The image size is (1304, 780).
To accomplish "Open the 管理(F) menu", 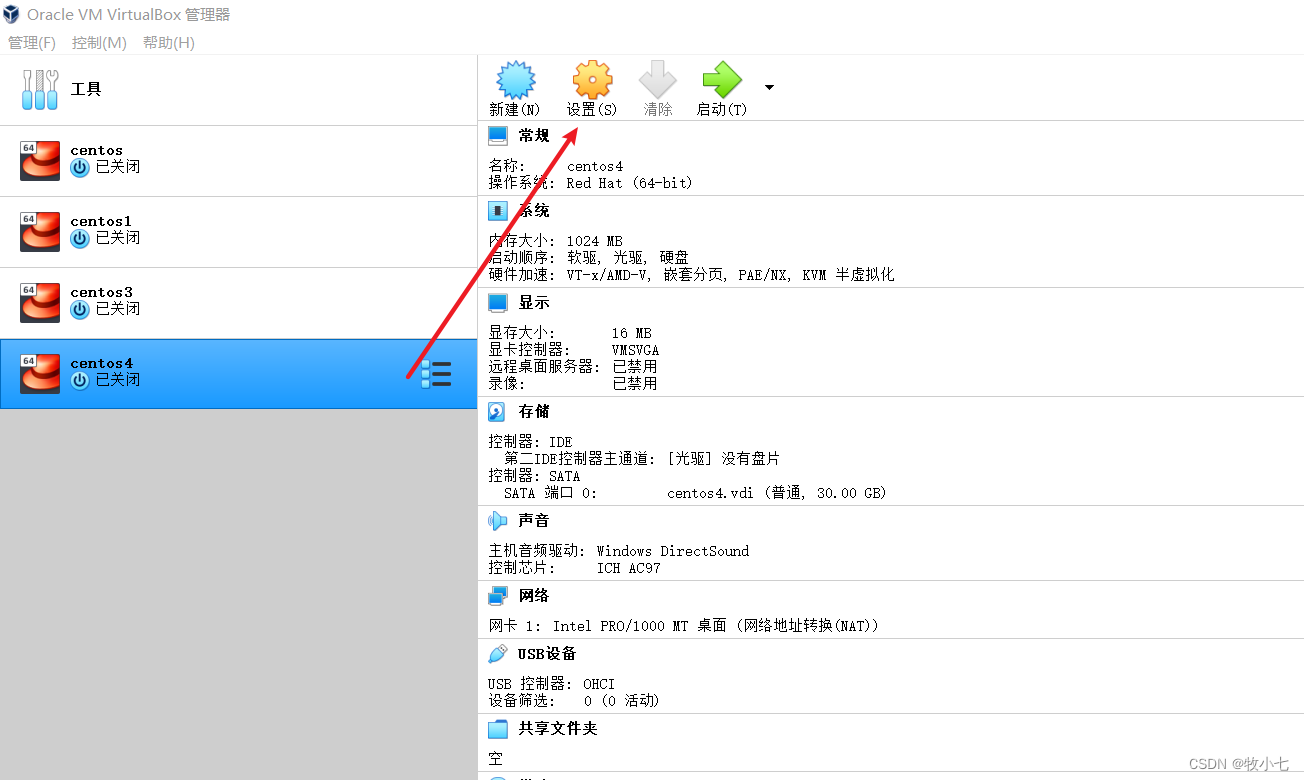I will pos(32,43).
